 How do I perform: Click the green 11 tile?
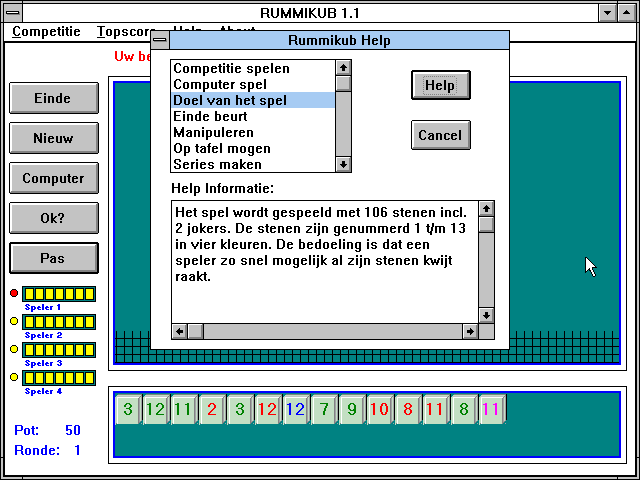184,409
